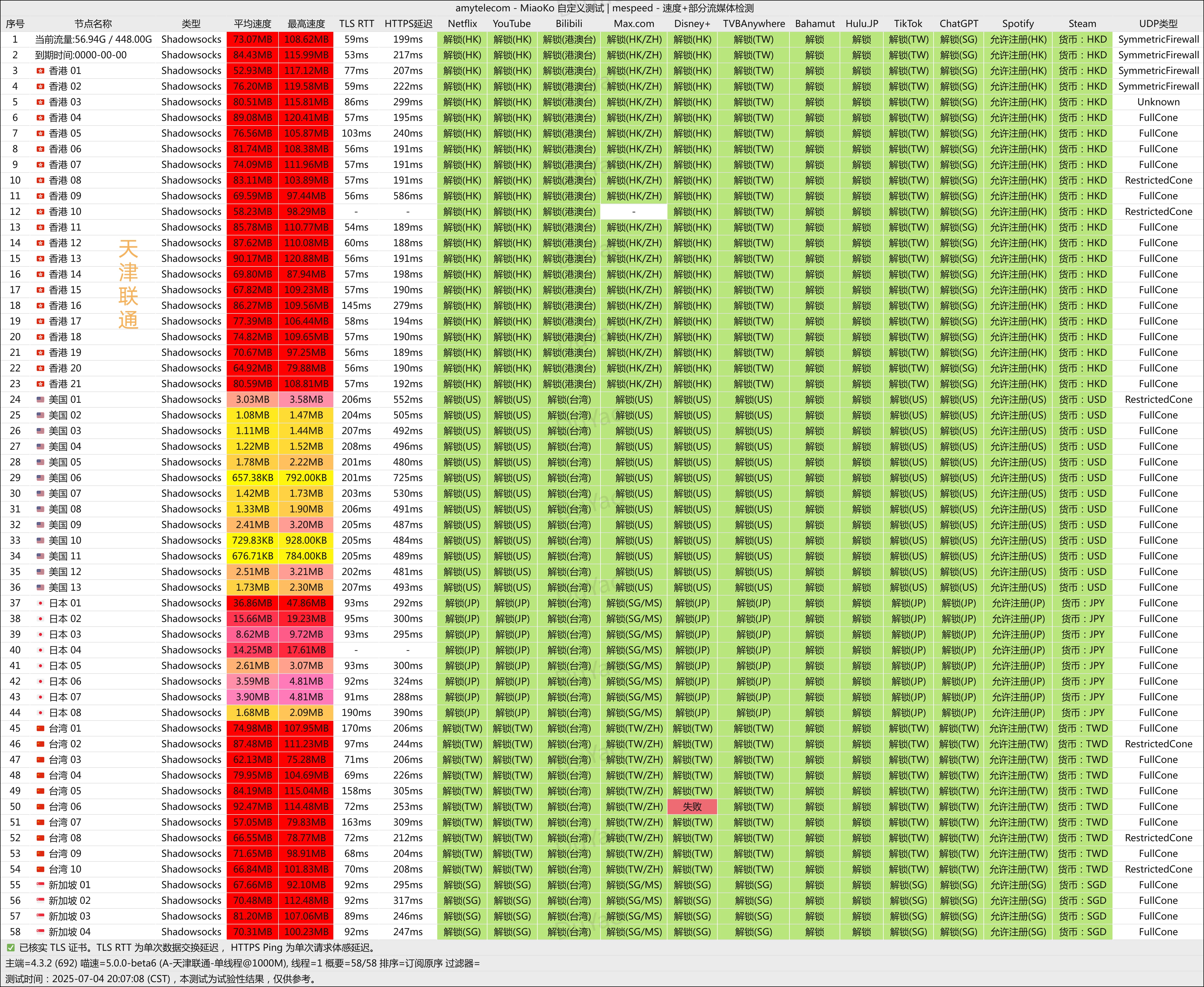Click the Steam column header
The image size is (1204, 987).
click(x=1082, y=24)
